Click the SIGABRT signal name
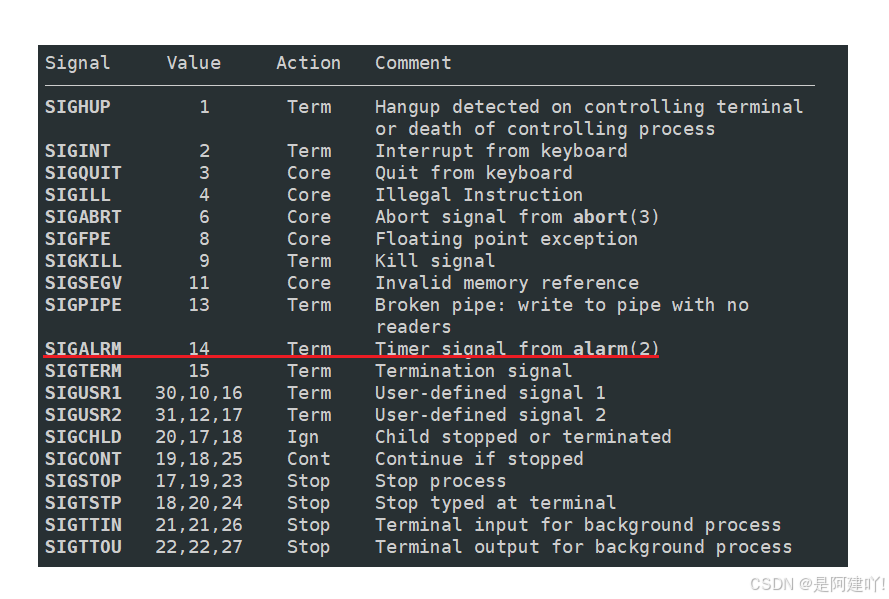The height and width of the screenshot is (599, 889). tap(83, 217)
